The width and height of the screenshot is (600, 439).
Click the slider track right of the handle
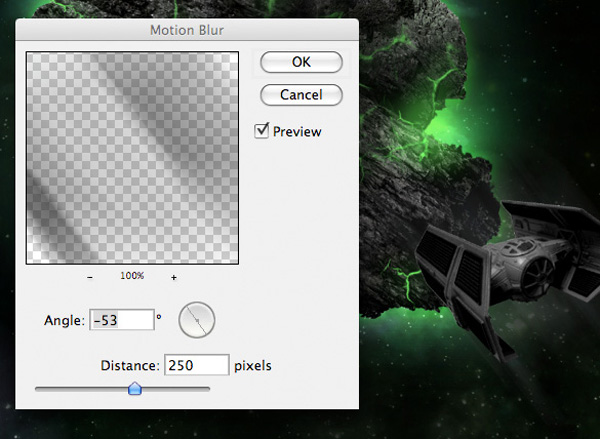coord(180,388)
